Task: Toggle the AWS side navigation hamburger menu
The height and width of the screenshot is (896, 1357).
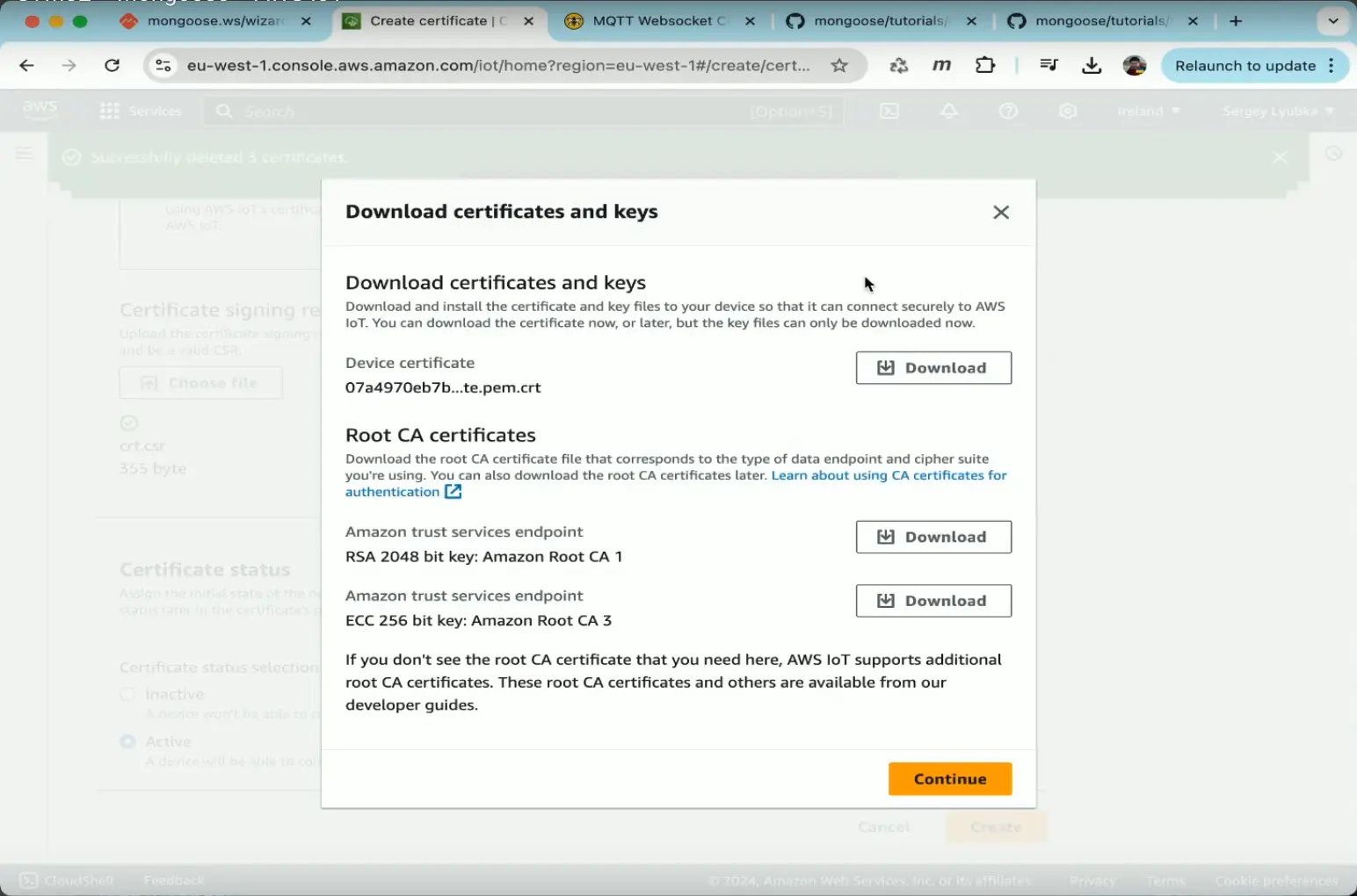Action: pos(25,155)
